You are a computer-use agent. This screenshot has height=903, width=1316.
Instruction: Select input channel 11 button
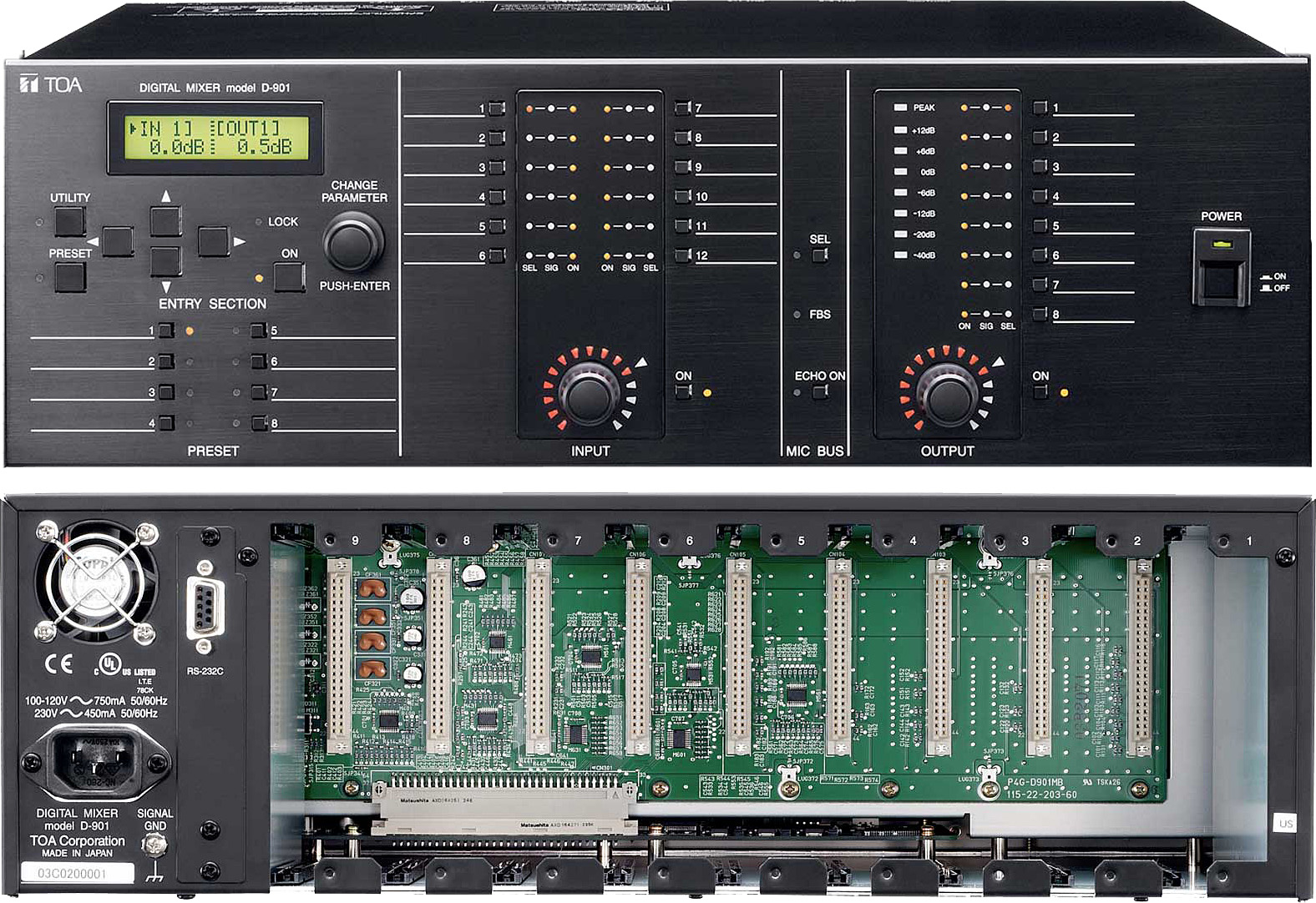683,225
